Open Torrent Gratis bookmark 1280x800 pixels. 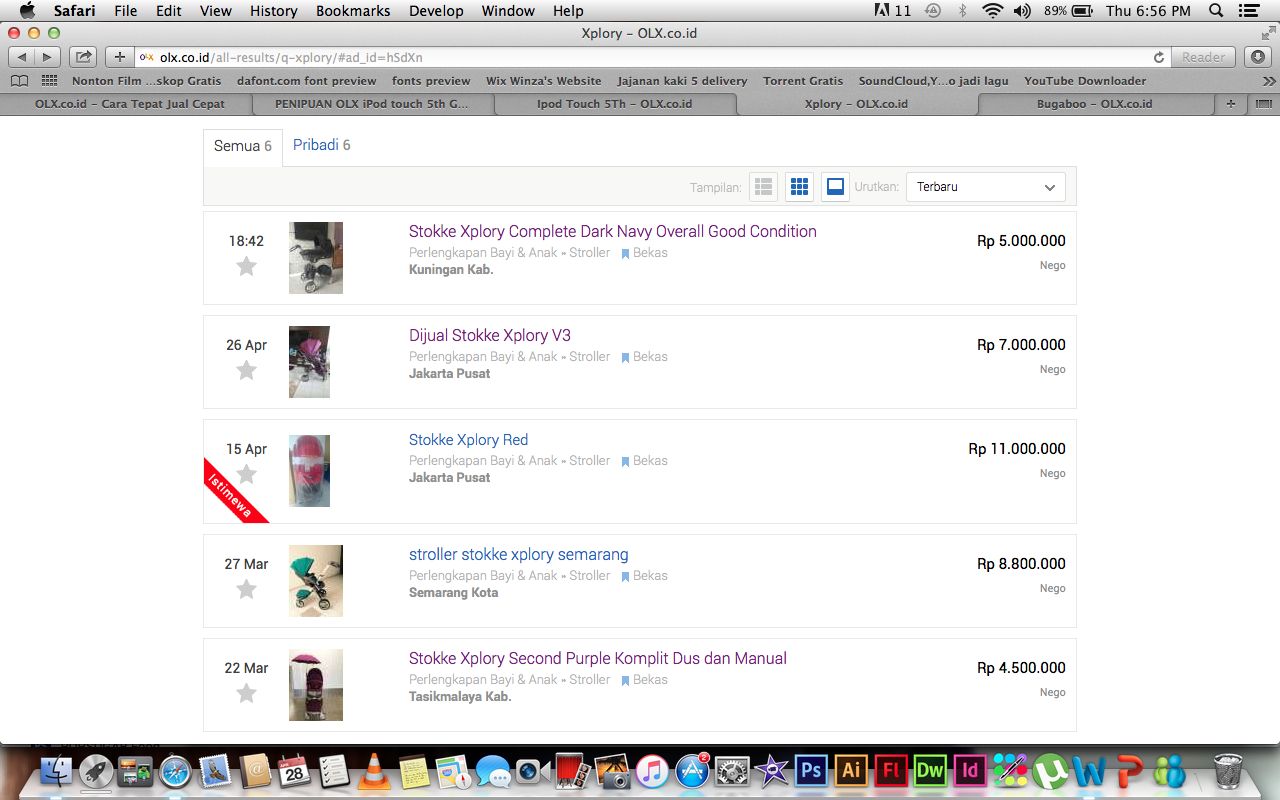coord(803,81)
